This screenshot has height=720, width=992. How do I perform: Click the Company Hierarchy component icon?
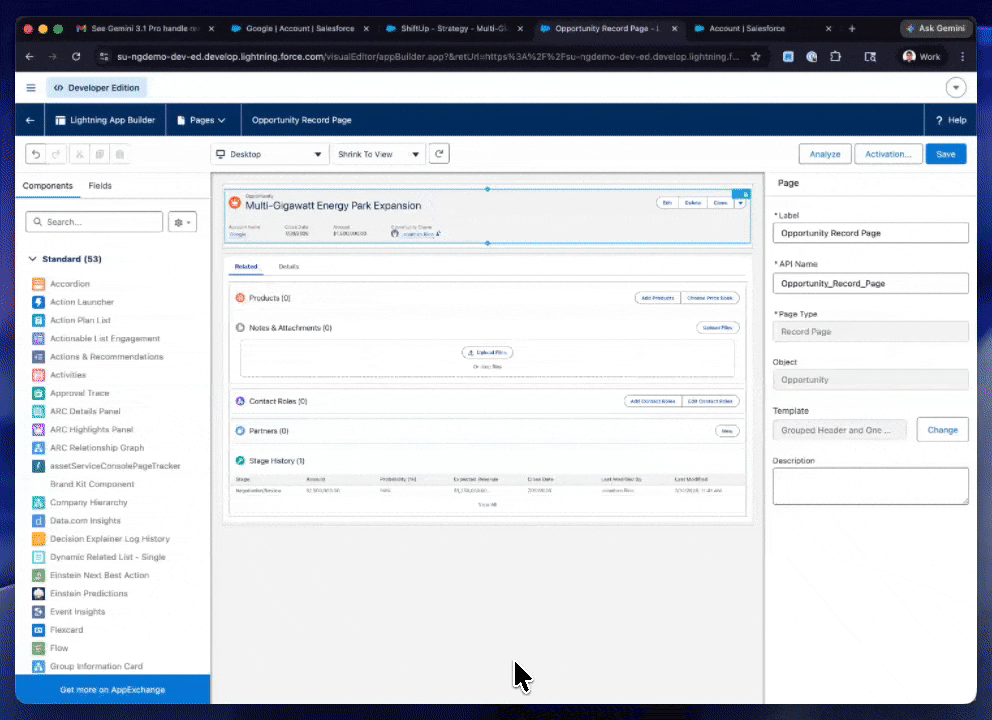pyautogui.click(x=38, y=502)
